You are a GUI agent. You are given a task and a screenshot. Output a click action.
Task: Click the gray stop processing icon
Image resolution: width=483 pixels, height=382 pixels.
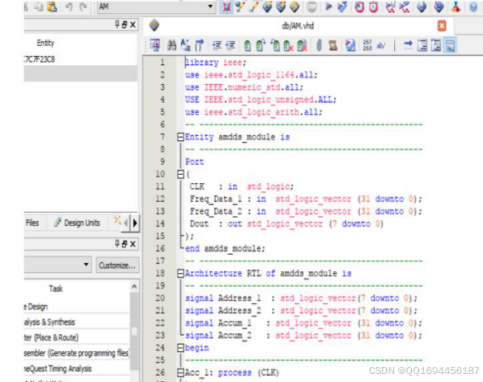(x=311, y=7)
